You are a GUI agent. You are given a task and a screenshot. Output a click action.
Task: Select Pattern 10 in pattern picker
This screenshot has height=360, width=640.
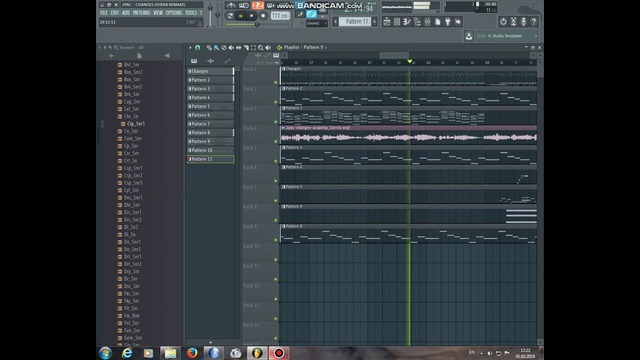pos(211,150)
